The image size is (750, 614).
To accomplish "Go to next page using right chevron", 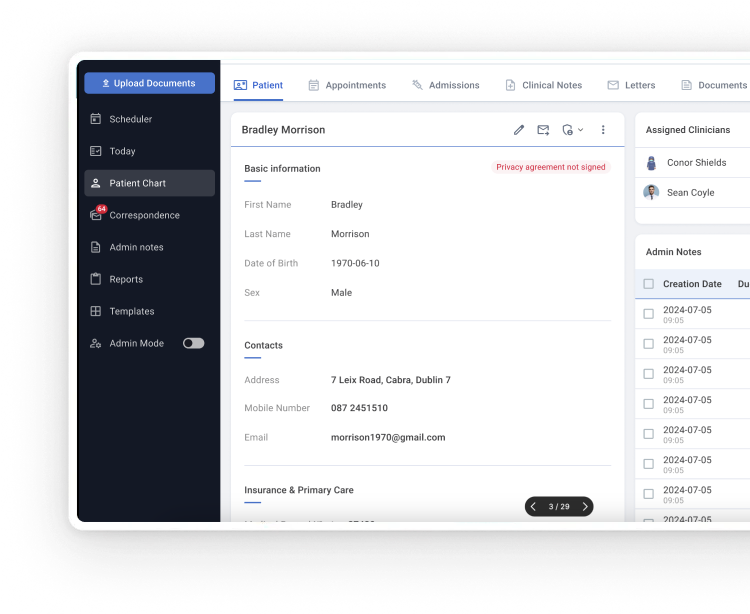I will (585, 507).
